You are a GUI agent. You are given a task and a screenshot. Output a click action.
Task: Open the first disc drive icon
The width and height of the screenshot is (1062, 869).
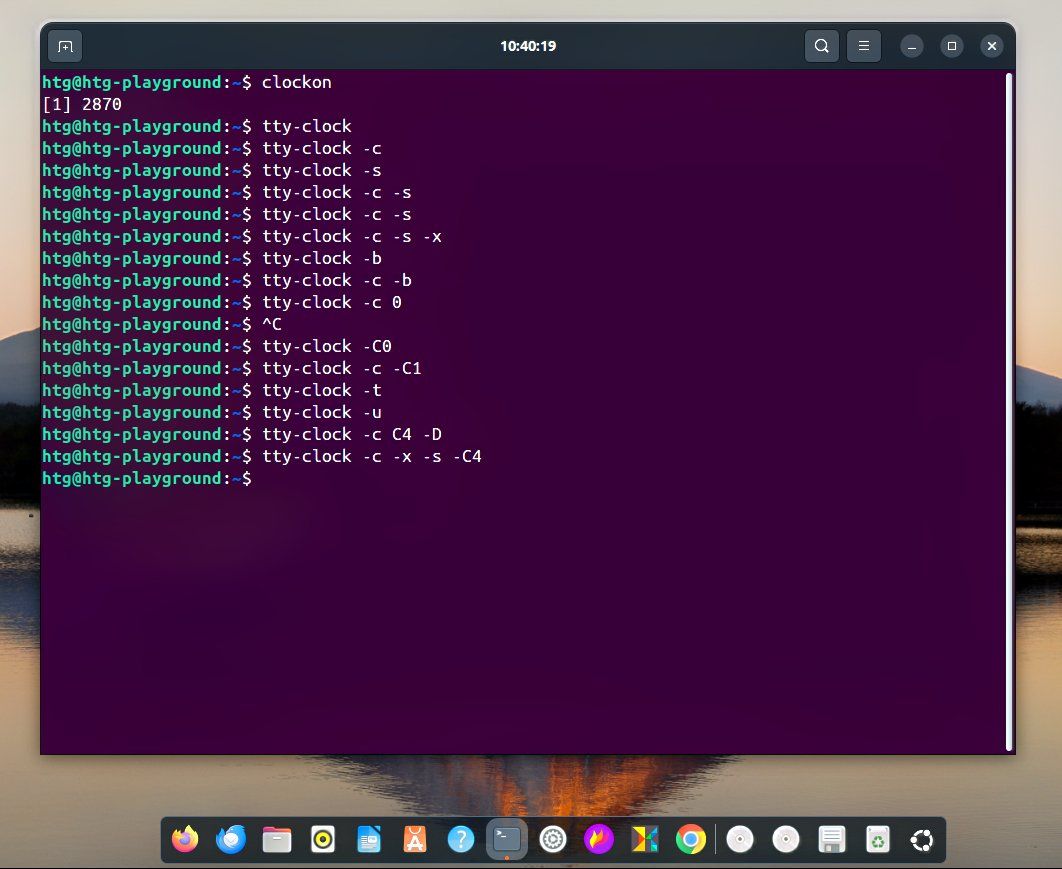(740, 840)
